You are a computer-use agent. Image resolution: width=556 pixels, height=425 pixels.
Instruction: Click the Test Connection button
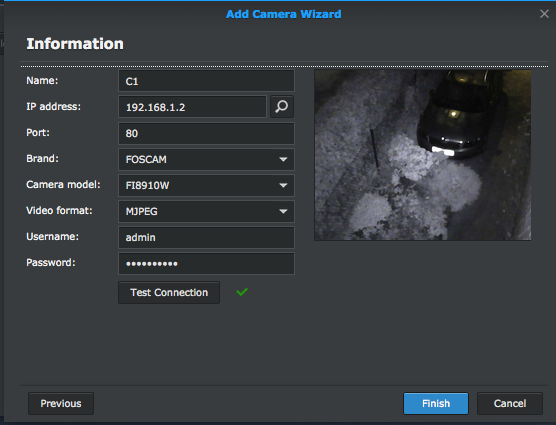169,292
